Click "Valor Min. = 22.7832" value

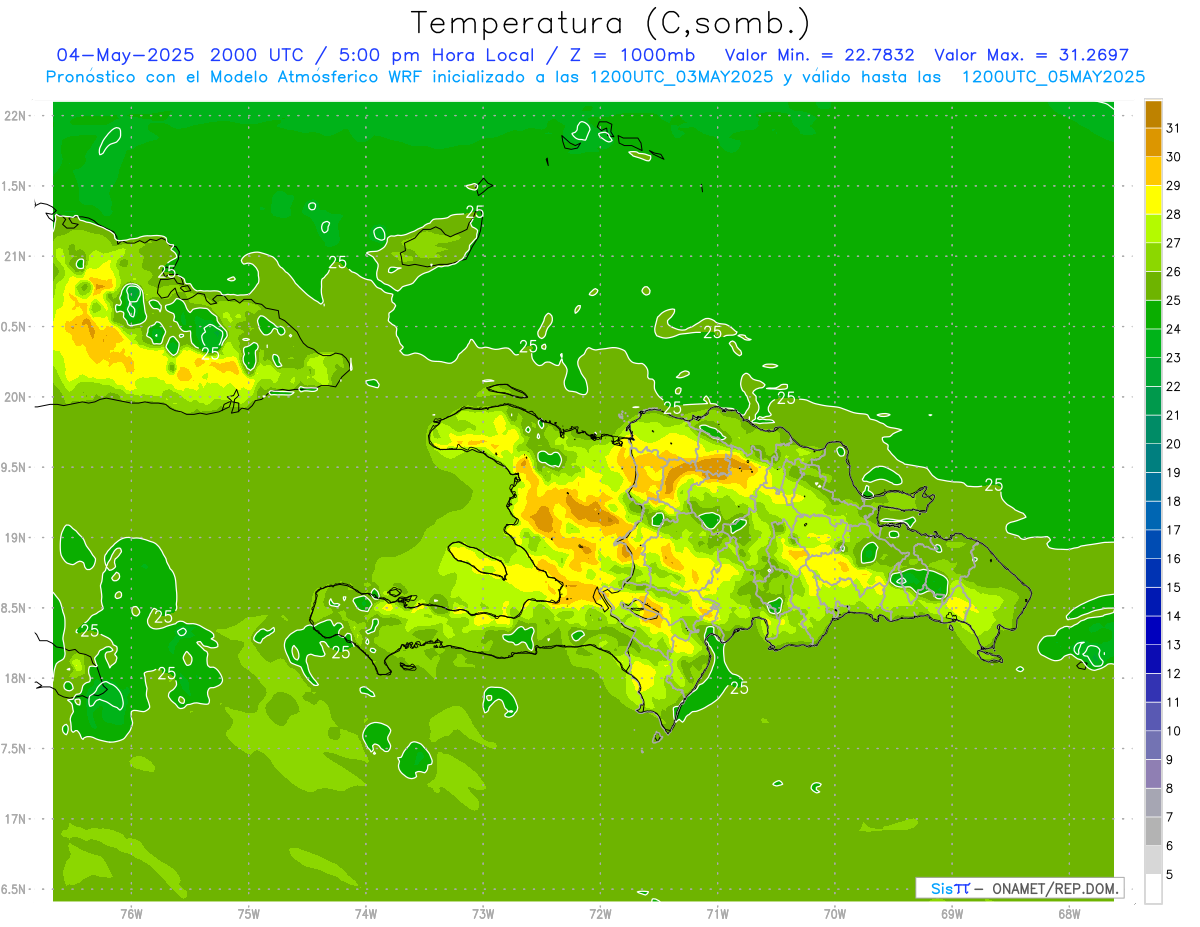819,55
